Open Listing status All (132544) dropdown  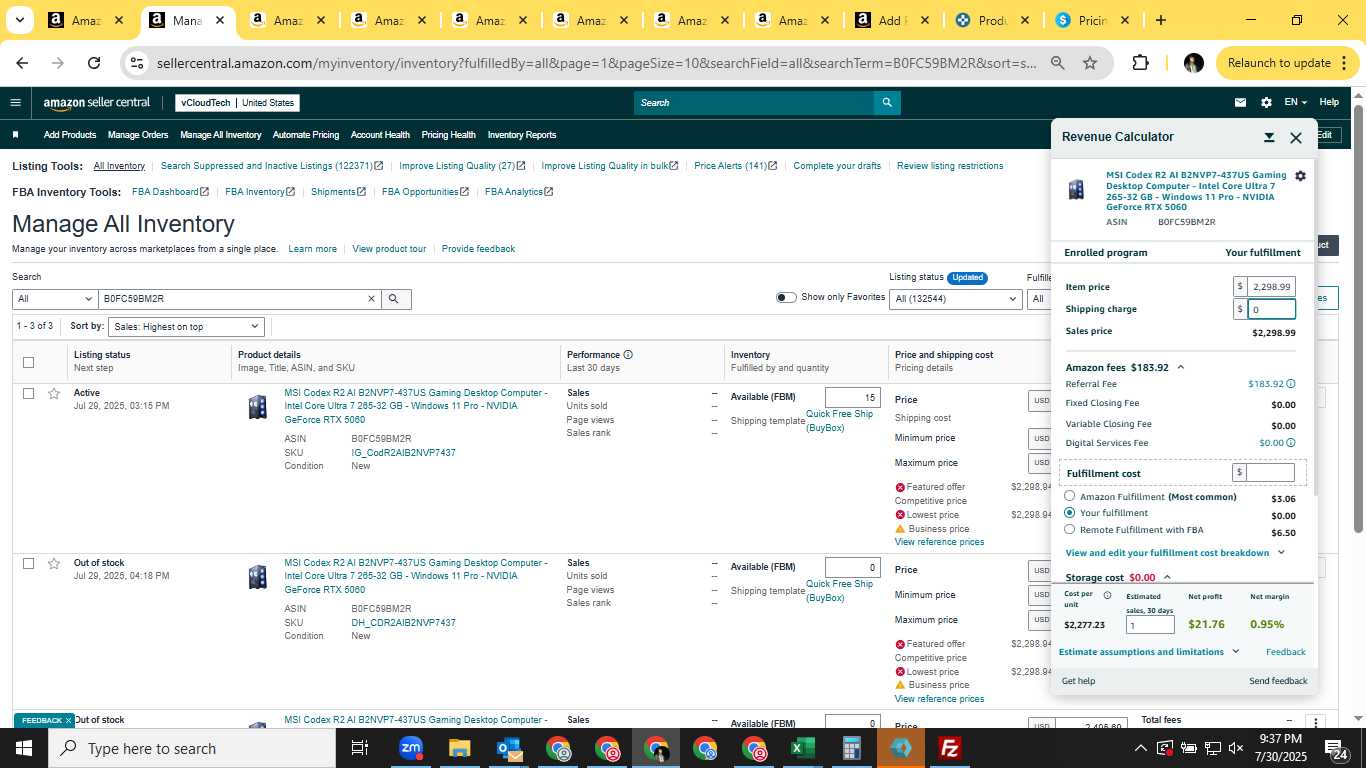pyautogui.click(x=956, y=298)
